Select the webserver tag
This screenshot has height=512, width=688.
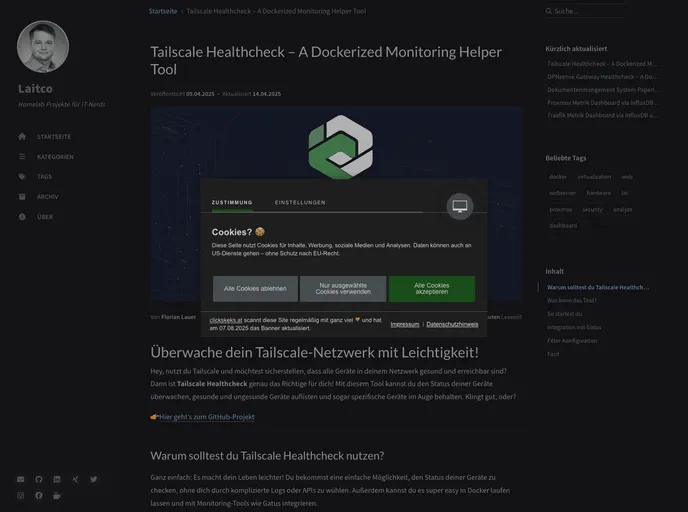click(x=563, y=193)
